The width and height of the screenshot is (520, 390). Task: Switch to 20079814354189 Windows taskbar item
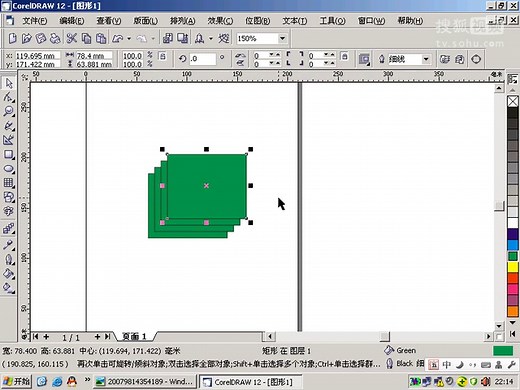144,381
